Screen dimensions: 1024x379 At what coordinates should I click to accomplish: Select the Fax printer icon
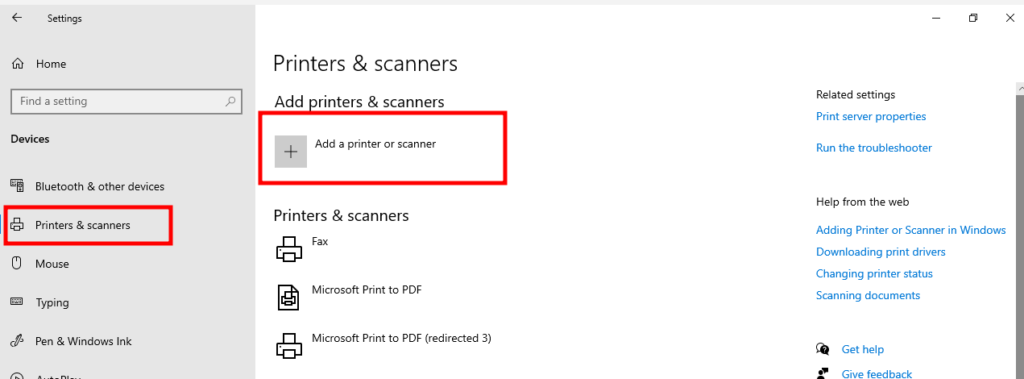289,248
